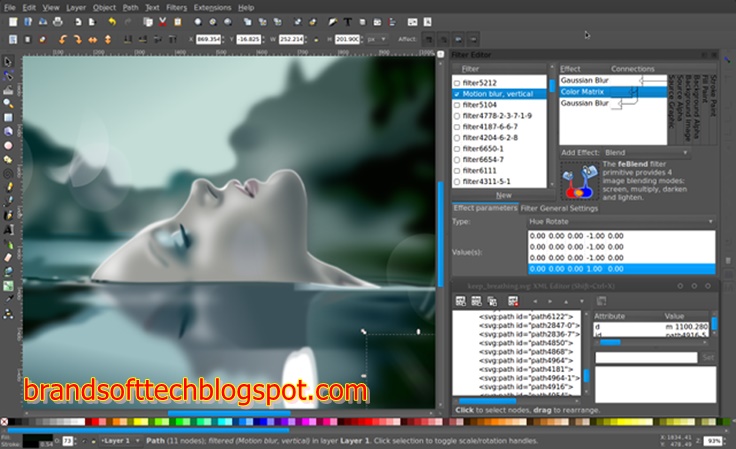This screenshot has width=736, height=449.
Task: Flip selection horizontally
Action: (92, 39)
